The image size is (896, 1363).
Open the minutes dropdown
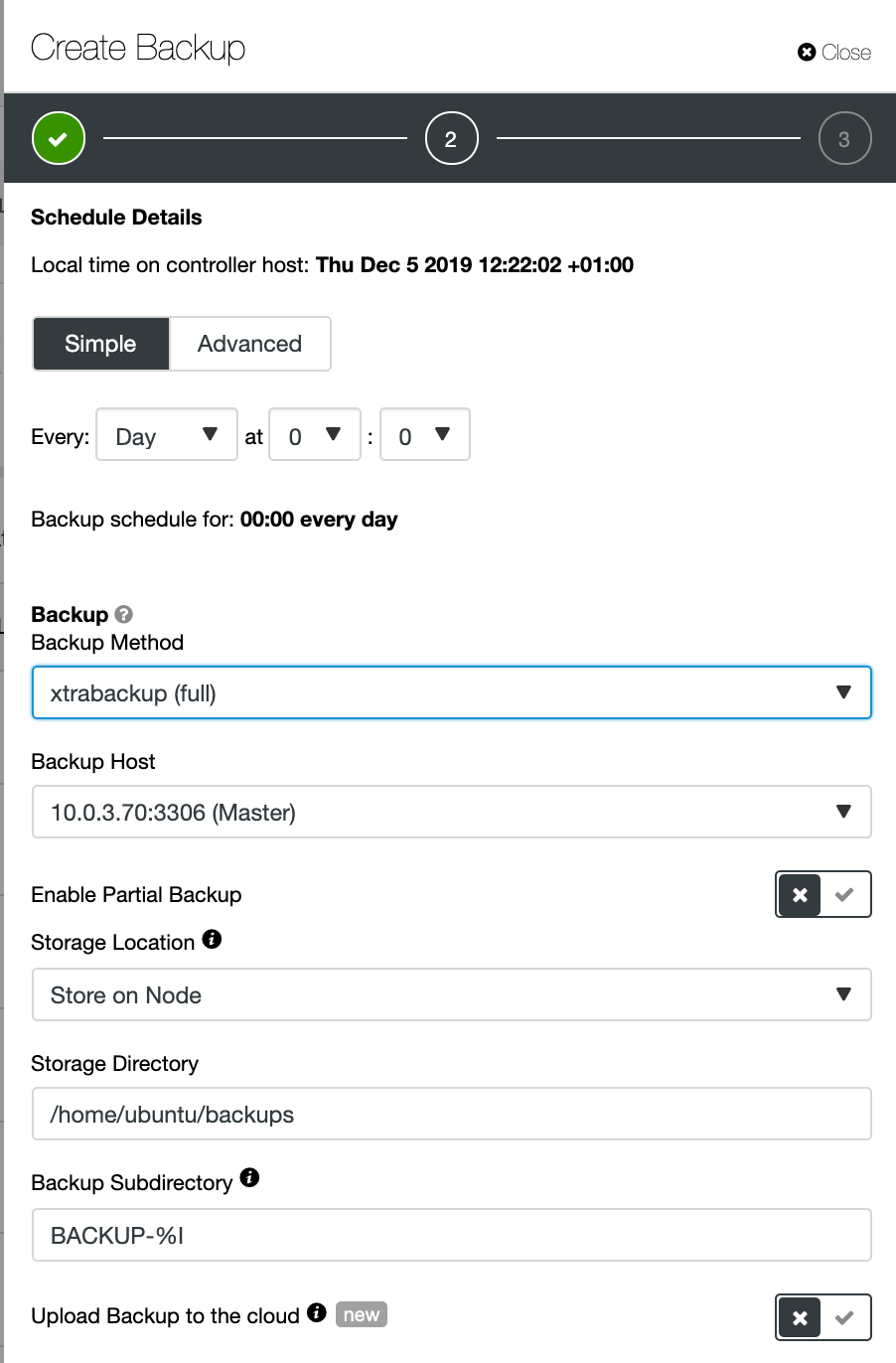pos(425,434)
